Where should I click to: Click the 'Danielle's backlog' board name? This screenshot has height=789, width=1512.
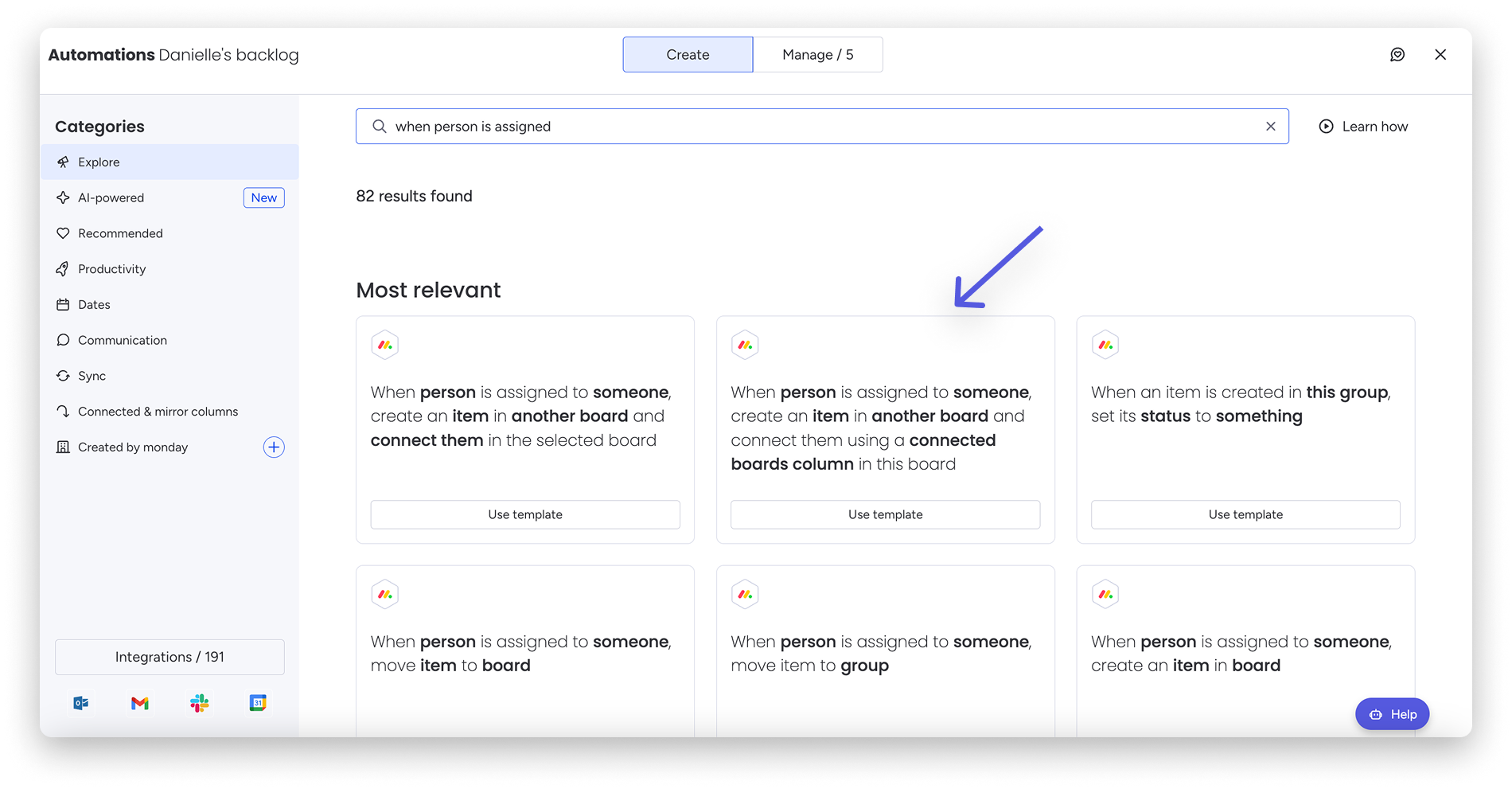point(228,55)
